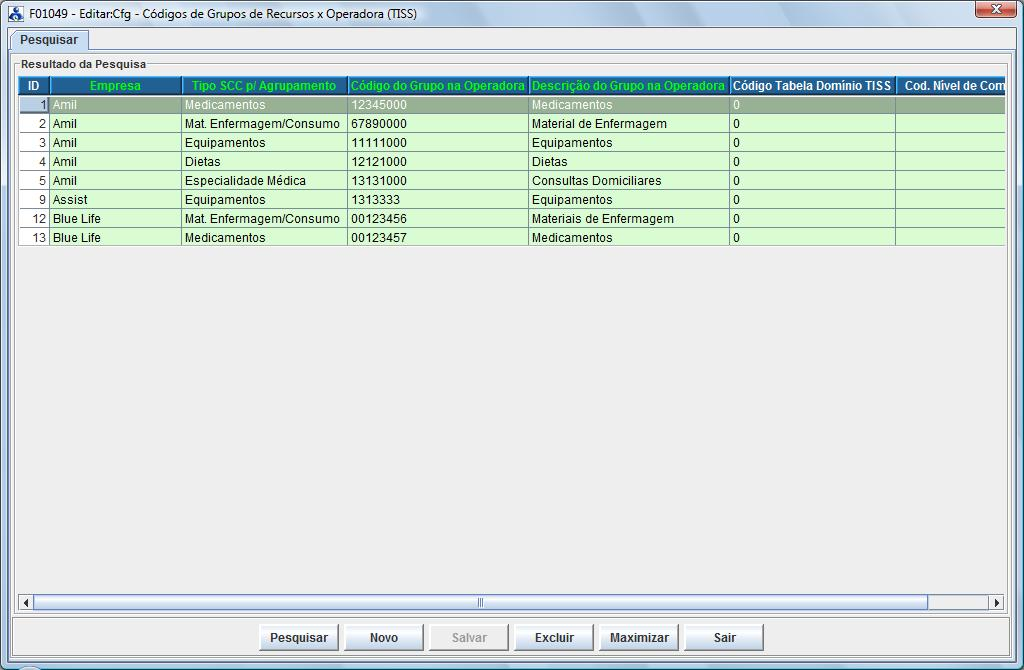
Task: Click the application icon in title bar
Action: (x=16, y=14)
